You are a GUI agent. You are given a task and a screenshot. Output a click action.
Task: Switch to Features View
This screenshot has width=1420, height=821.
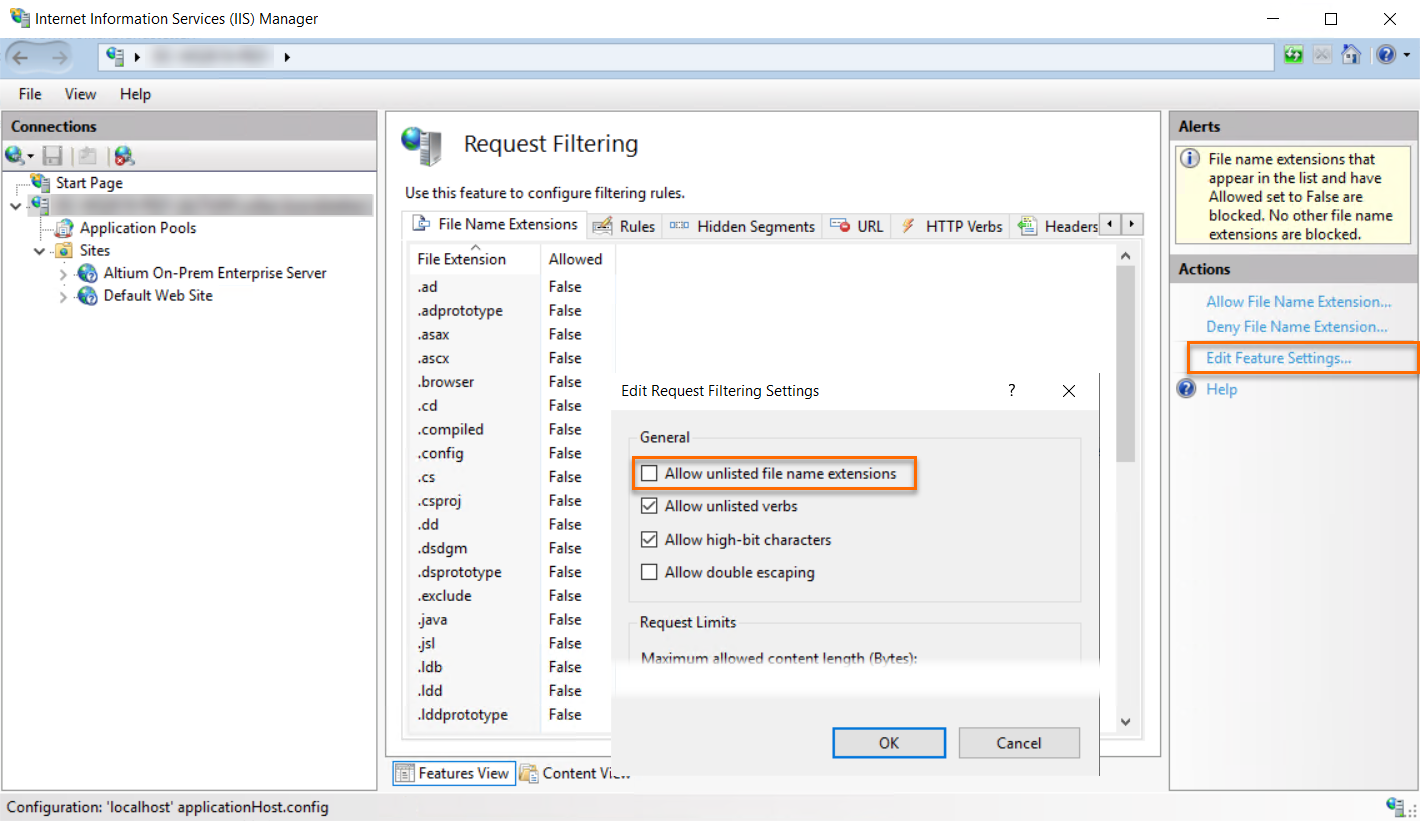tap(452, 773)
